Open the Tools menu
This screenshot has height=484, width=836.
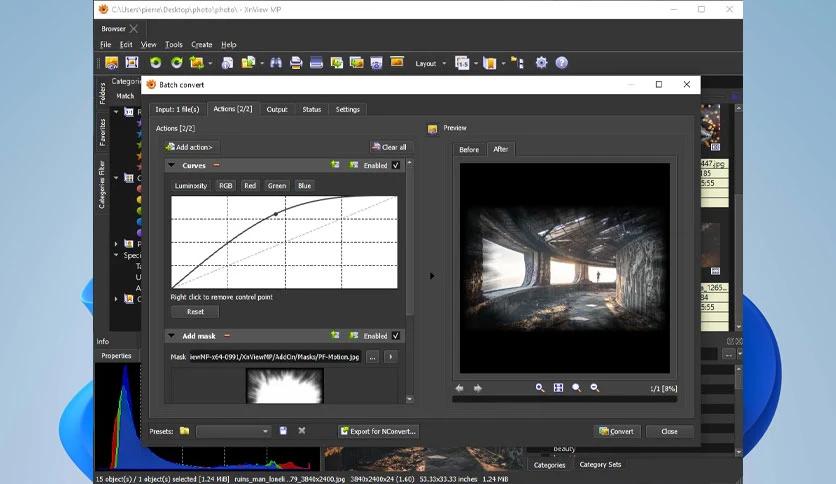pos(174,45)
